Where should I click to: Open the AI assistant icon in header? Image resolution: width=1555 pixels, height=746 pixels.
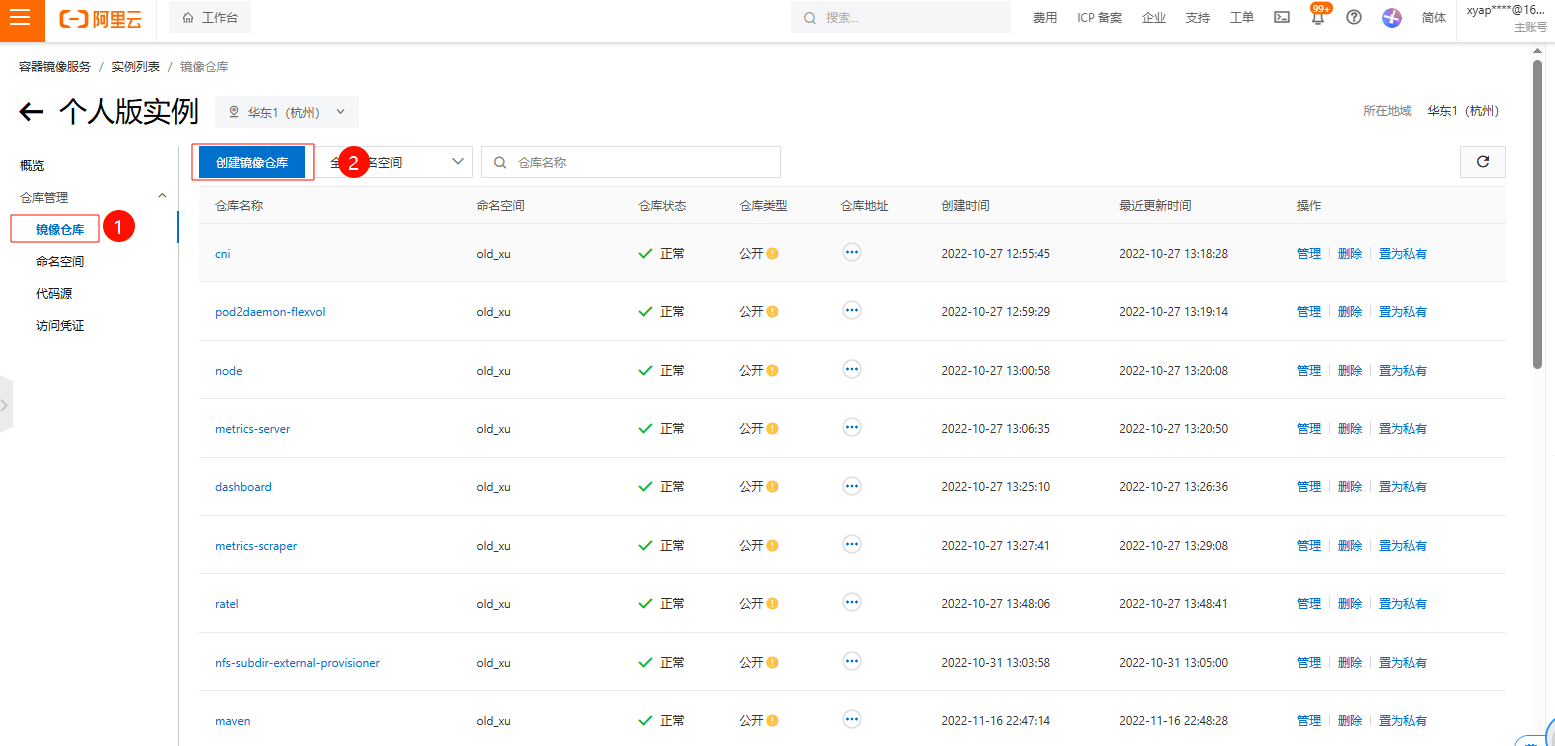[1392, 18]
